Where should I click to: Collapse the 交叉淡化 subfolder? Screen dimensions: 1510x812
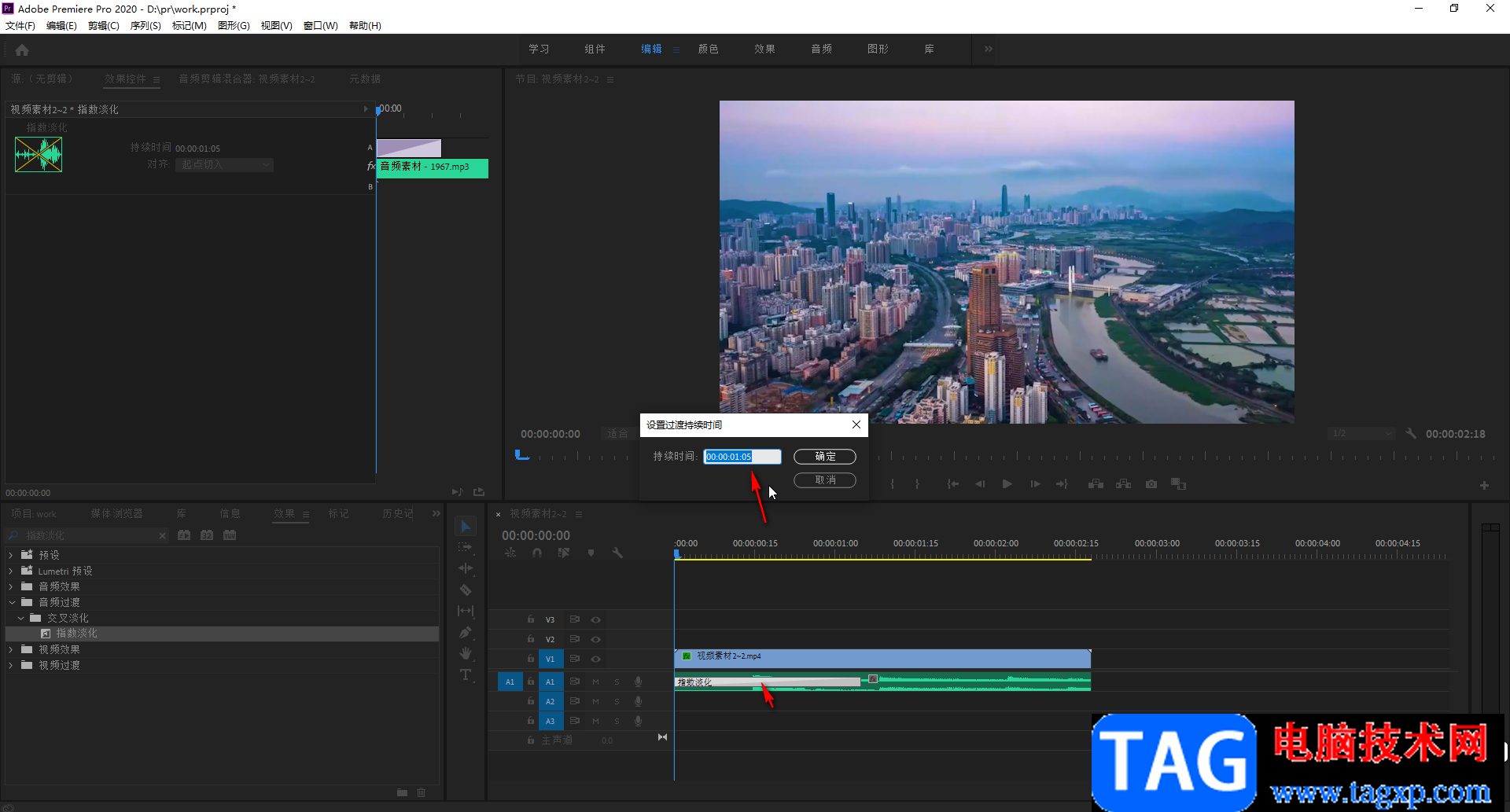pos(20,618)
